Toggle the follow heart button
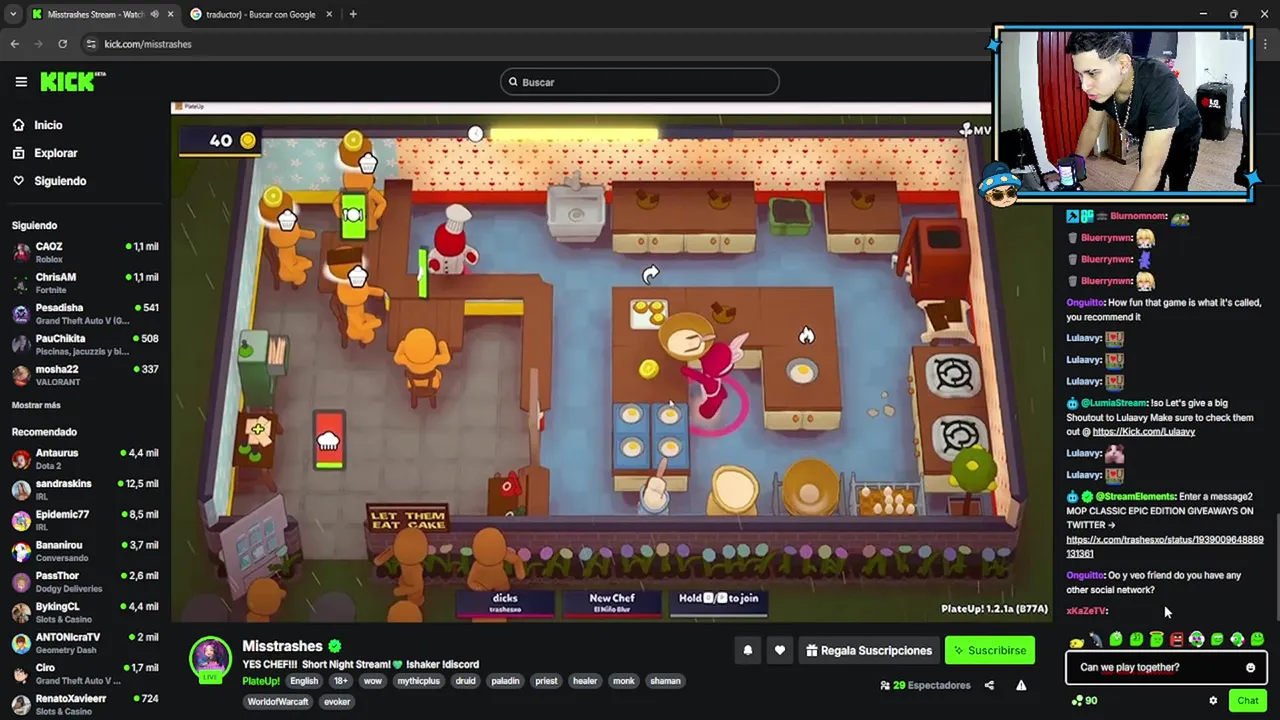This screenshot has height=720, width=1280. tap(780, 650)
